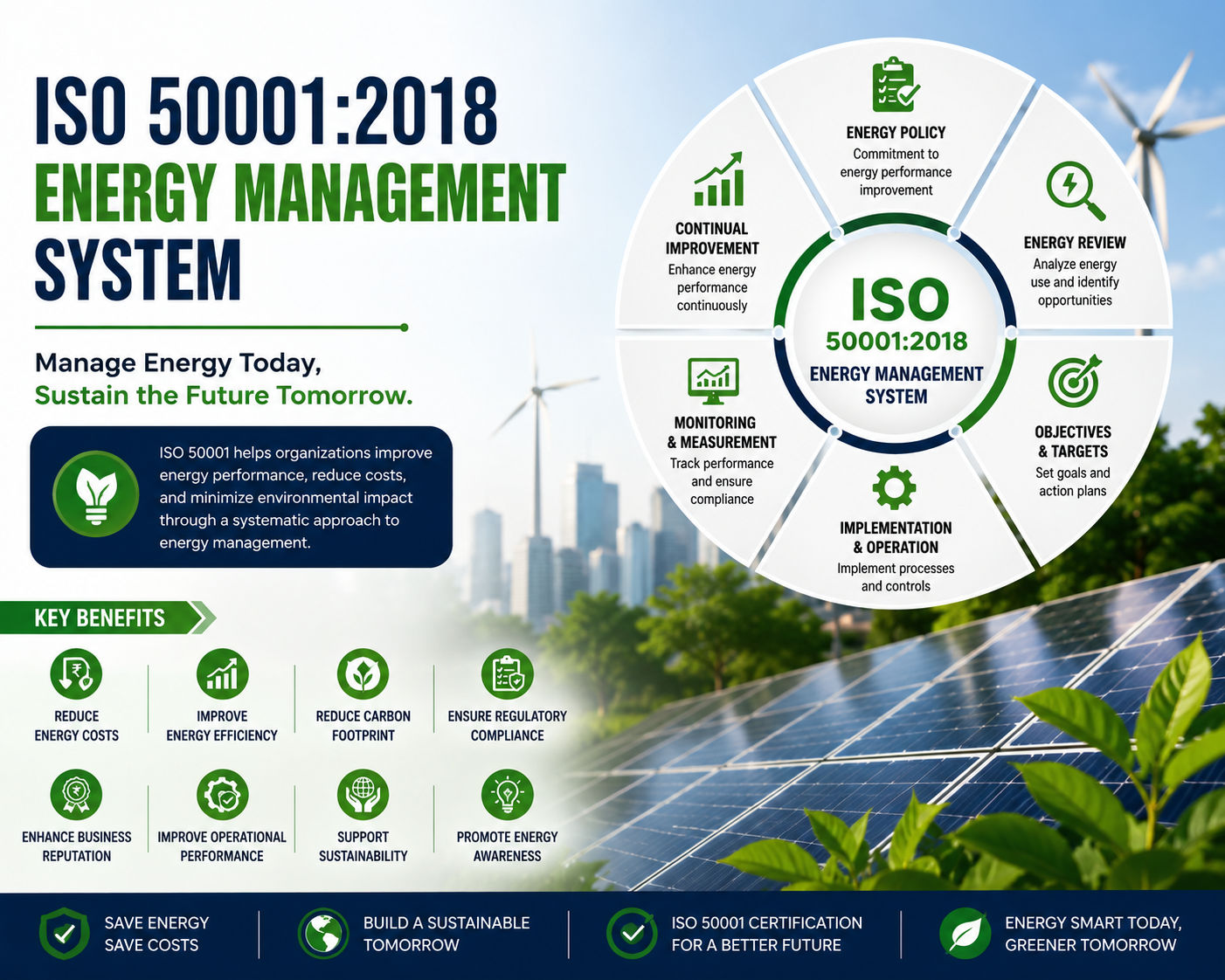Click the 'IMPLEMENTATION & OPERATION' heading text
Screen dimensions: 1225x980
click(896, 538)
